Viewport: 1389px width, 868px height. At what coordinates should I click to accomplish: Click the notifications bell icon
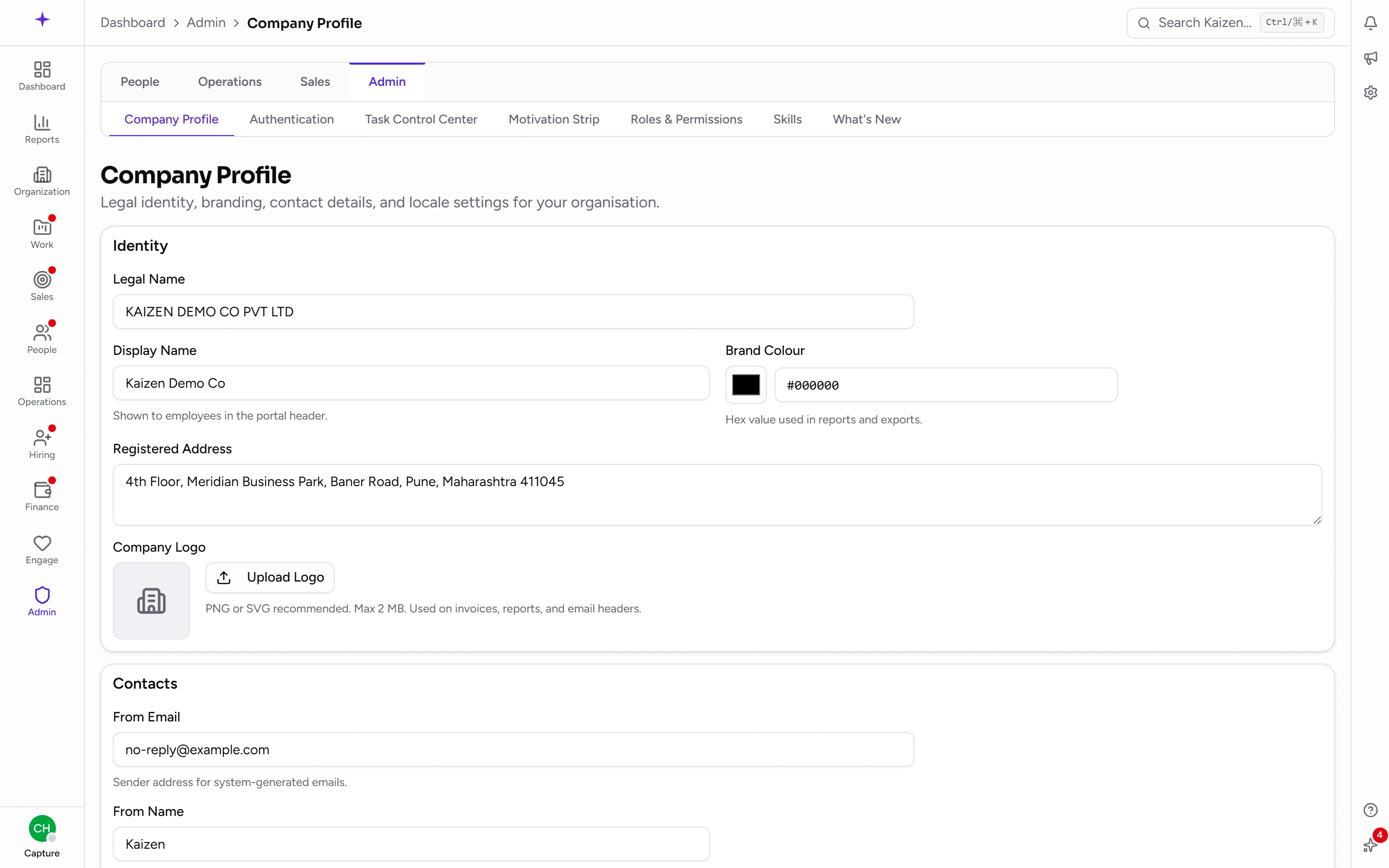pyautogui.click(x=1370, y=23)
